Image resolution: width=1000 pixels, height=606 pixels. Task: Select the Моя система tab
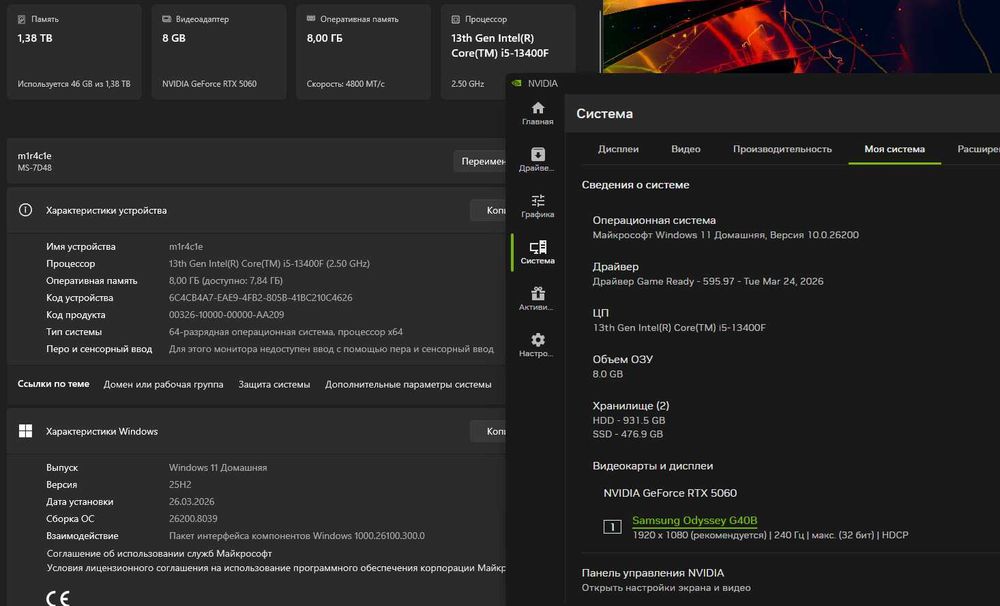(x=894, y=149)
